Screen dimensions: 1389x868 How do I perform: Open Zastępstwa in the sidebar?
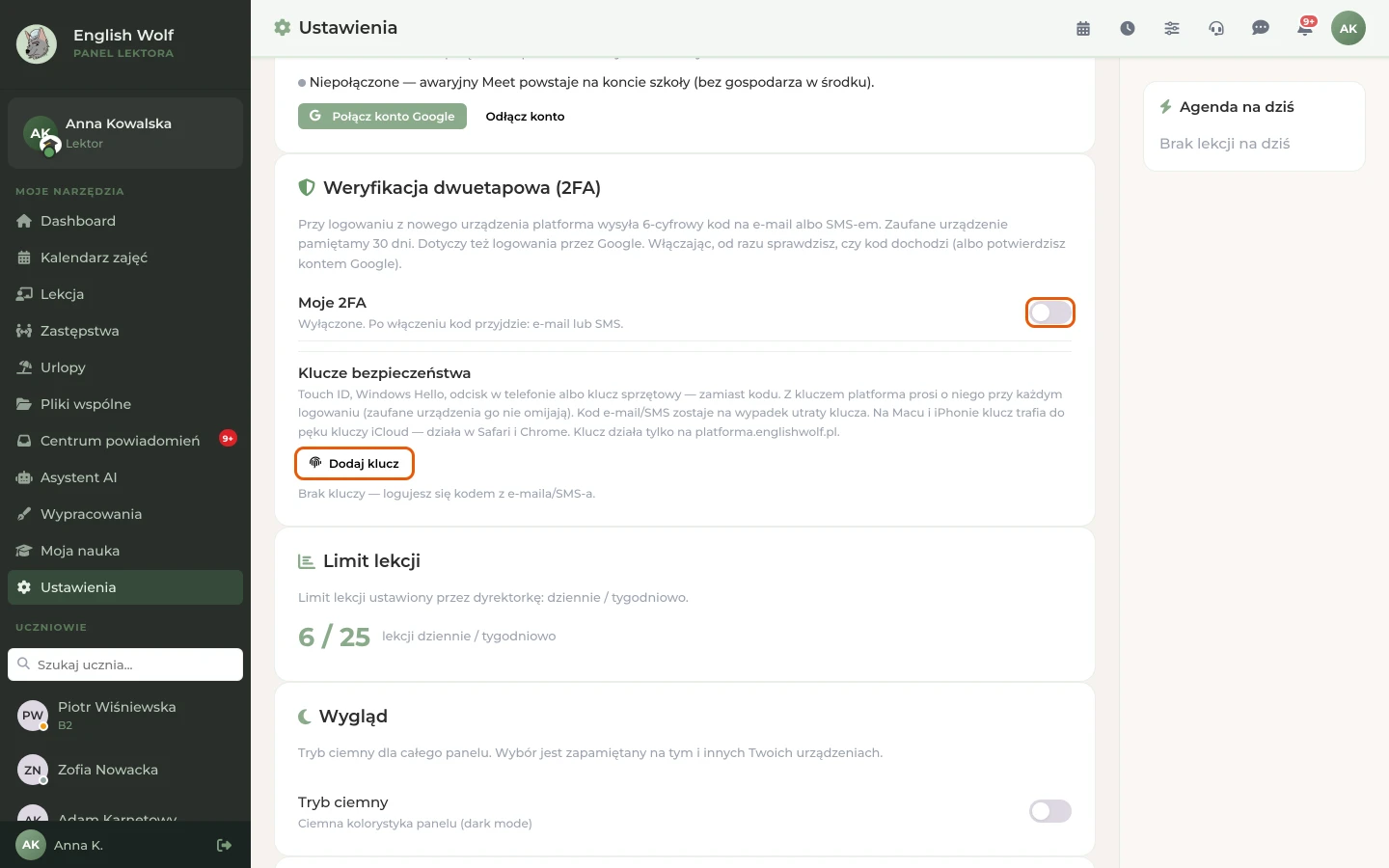[125, 331]
